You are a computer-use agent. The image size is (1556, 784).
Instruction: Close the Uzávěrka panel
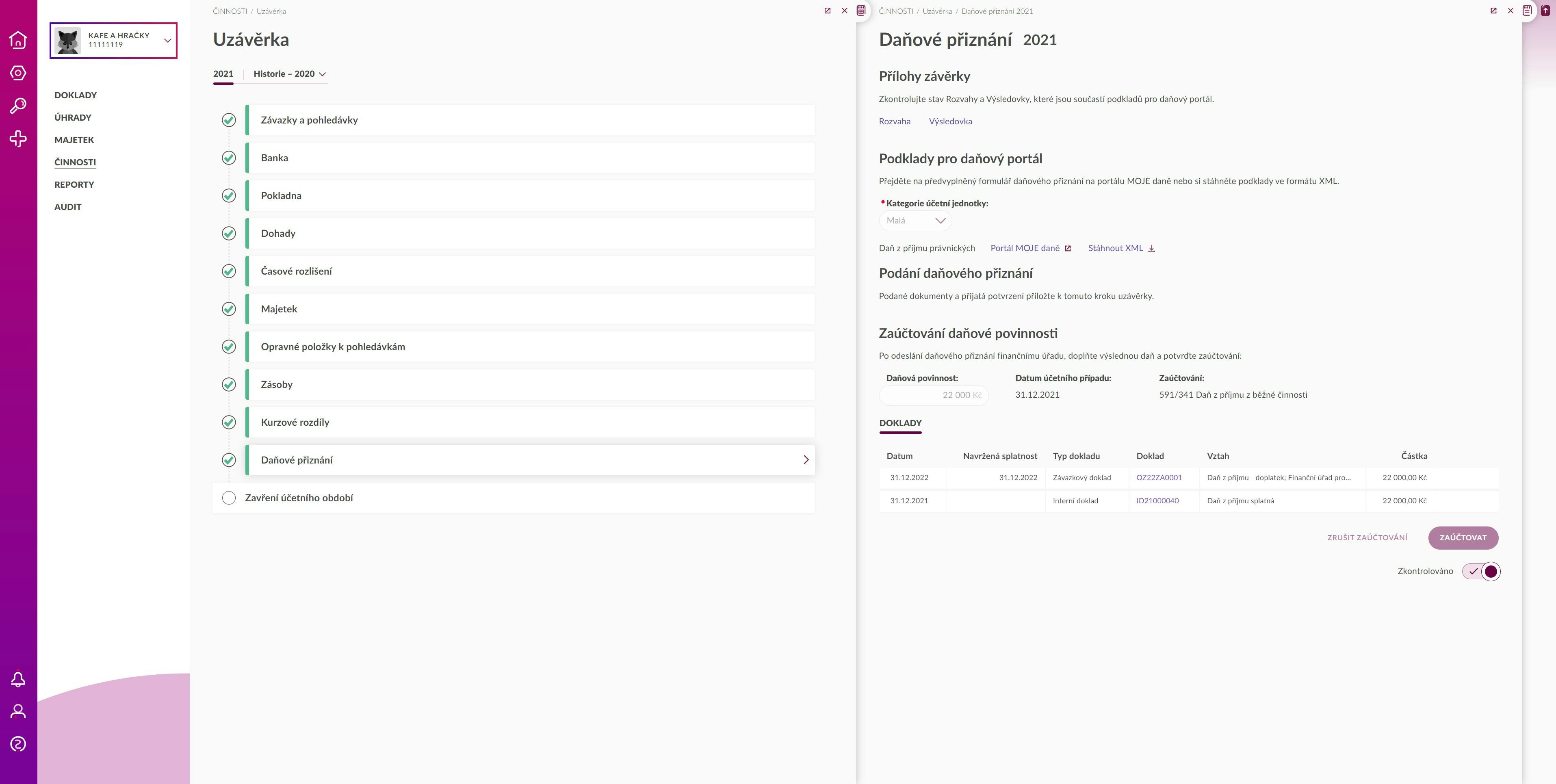pyautogui.click(x=845, y=11)
